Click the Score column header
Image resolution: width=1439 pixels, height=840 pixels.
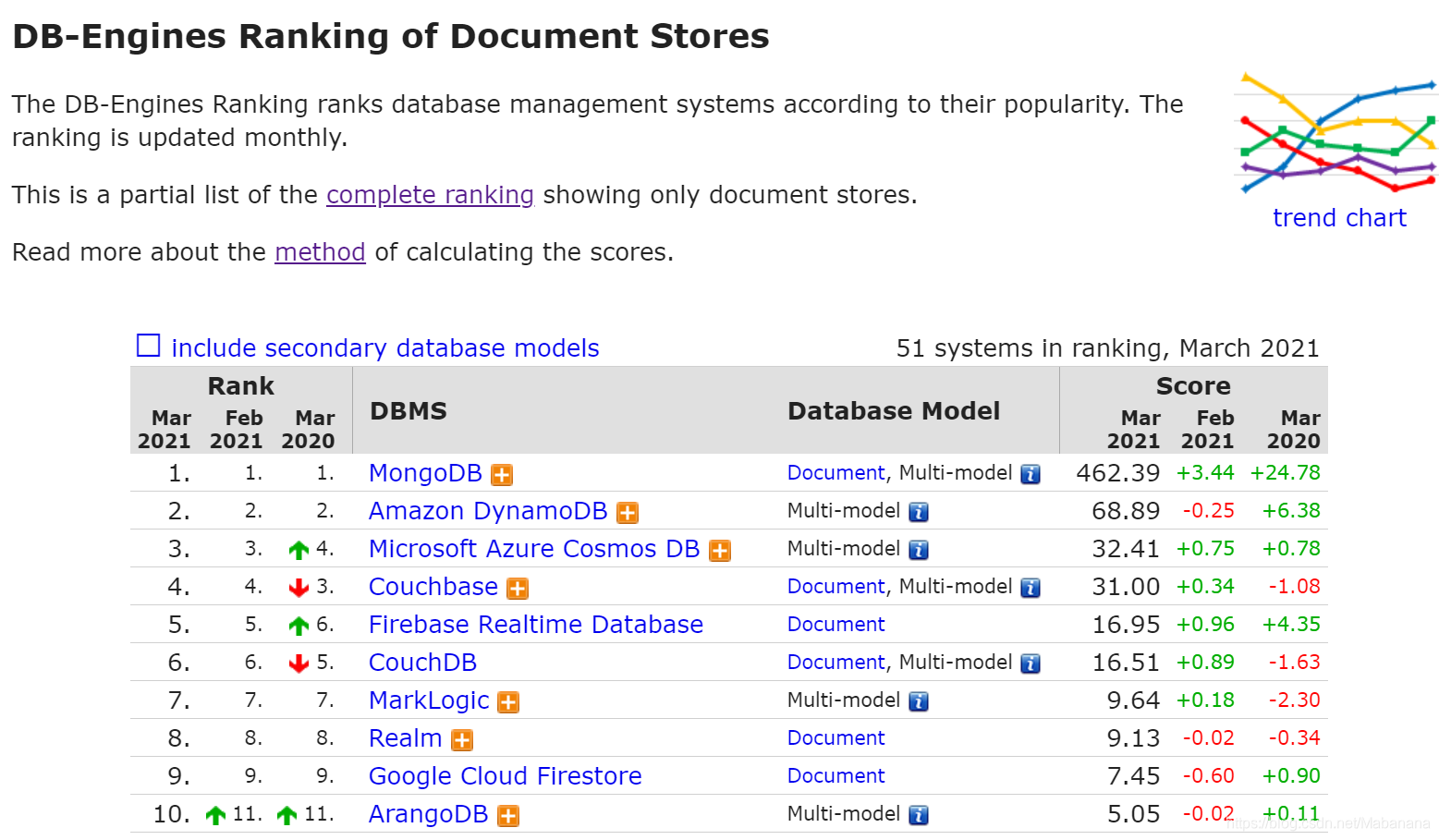[1193, 386]
